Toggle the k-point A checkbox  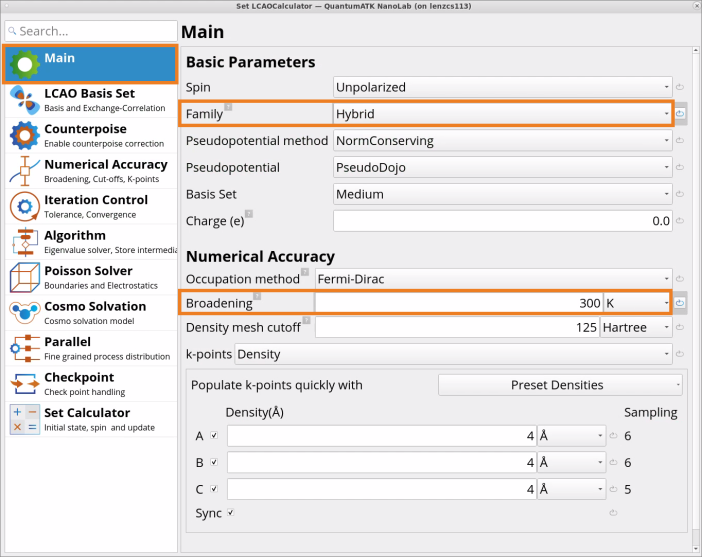click(214, 436)
